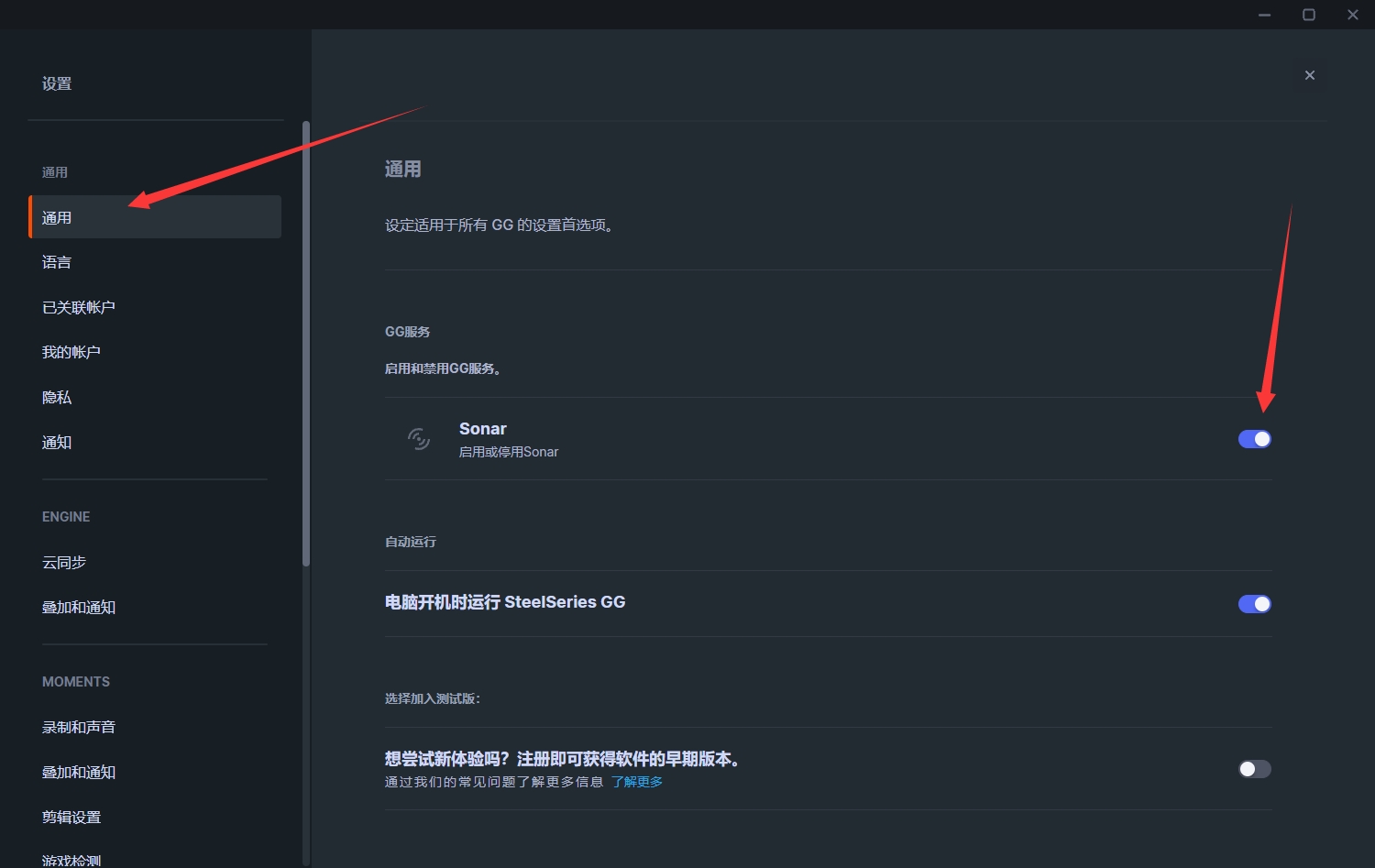Click the Sonar radar icon

(419, 439)
